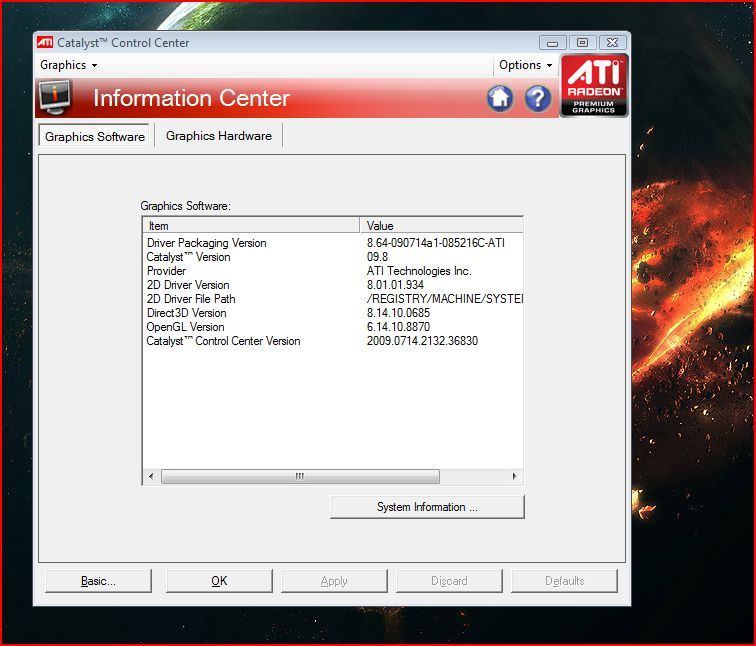Image resolution: width=756 pixels, height=646 pixels.
Task: Open help with the question mark icon
Action: click(538, 98)
